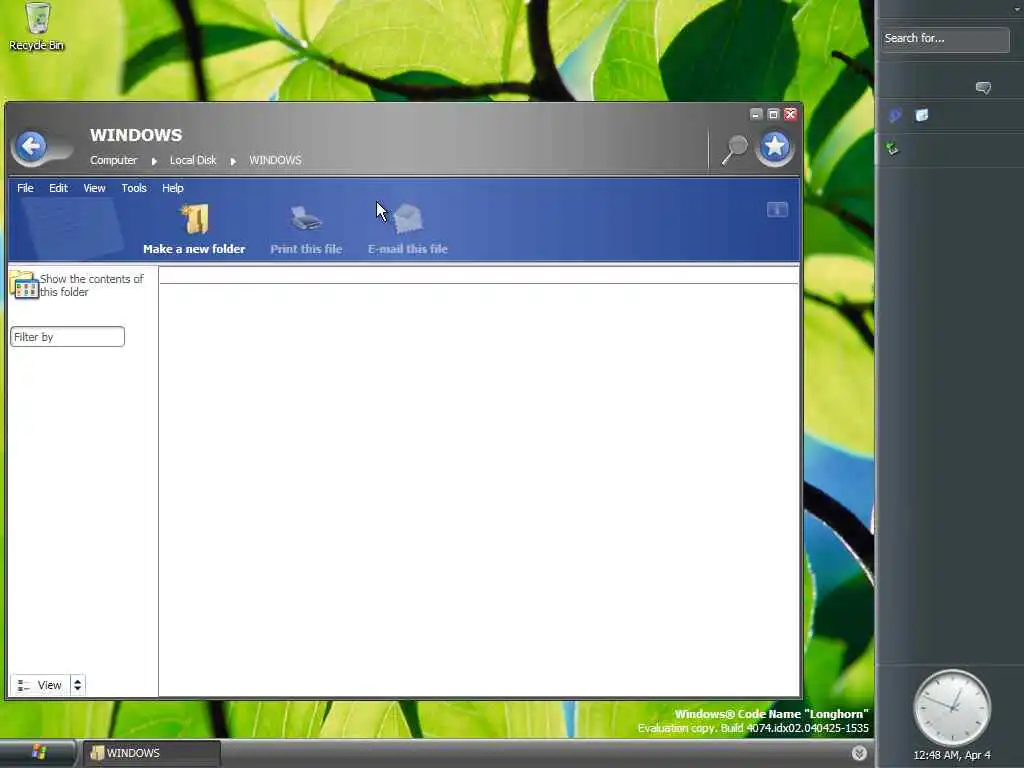Click the cube icon in sidebar
The image size is (1024, 768).
[x=921, y=116]
